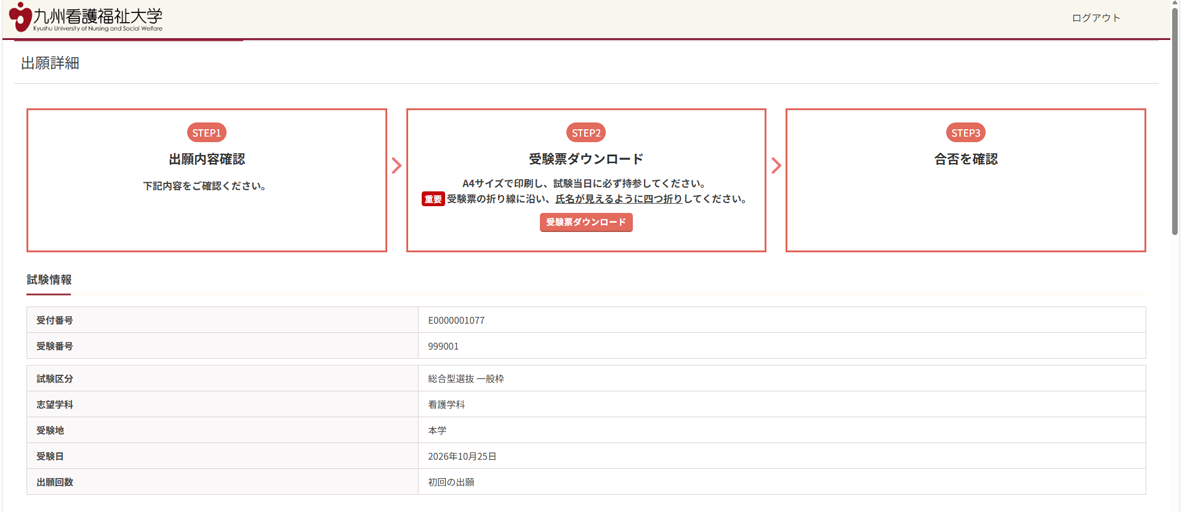
Task: Click the 受験票ダウンロード red button
Action: [586, 222]
